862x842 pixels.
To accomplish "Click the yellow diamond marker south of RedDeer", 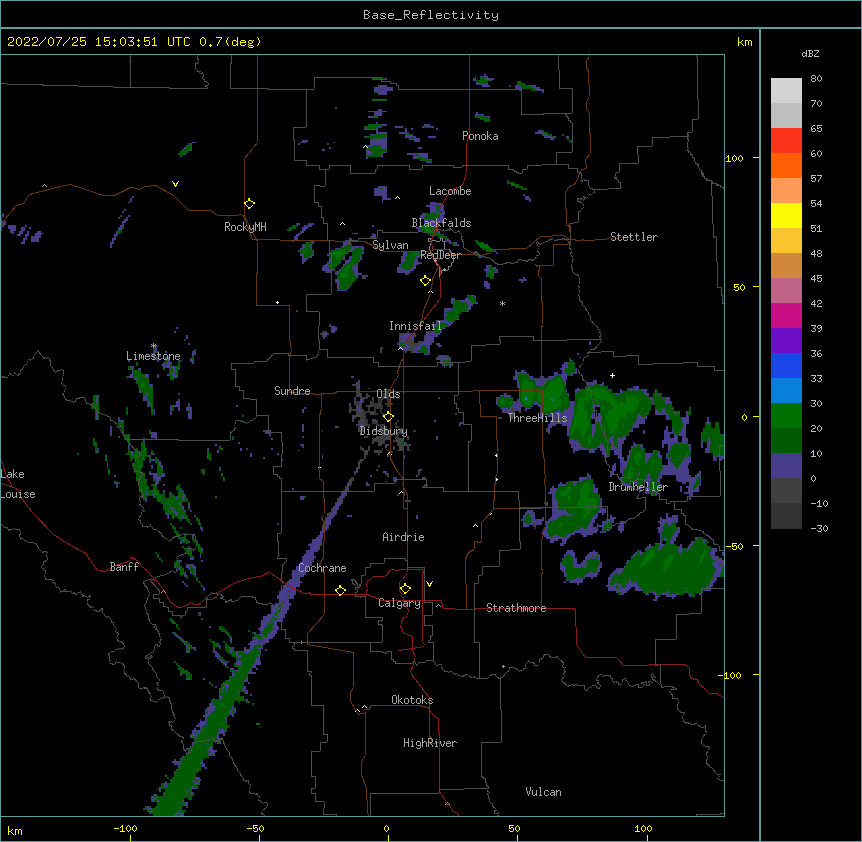I will pyautogui.click(x=426, y=281).
